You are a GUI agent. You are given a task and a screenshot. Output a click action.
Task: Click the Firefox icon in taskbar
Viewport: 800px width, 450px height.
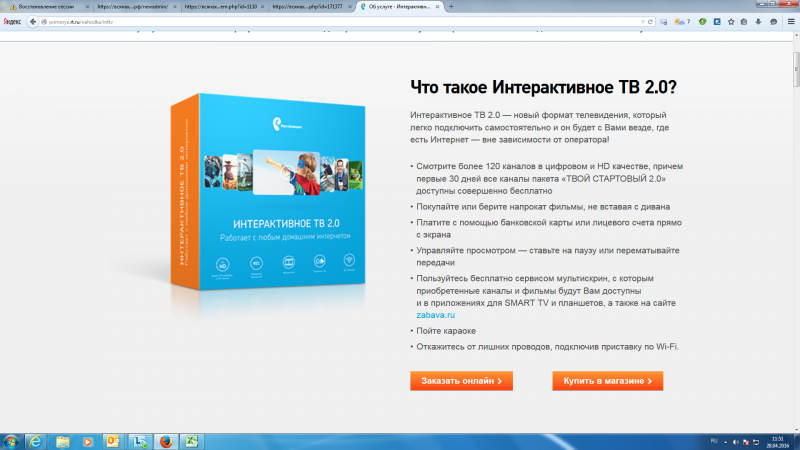click(x=164, y=441)
